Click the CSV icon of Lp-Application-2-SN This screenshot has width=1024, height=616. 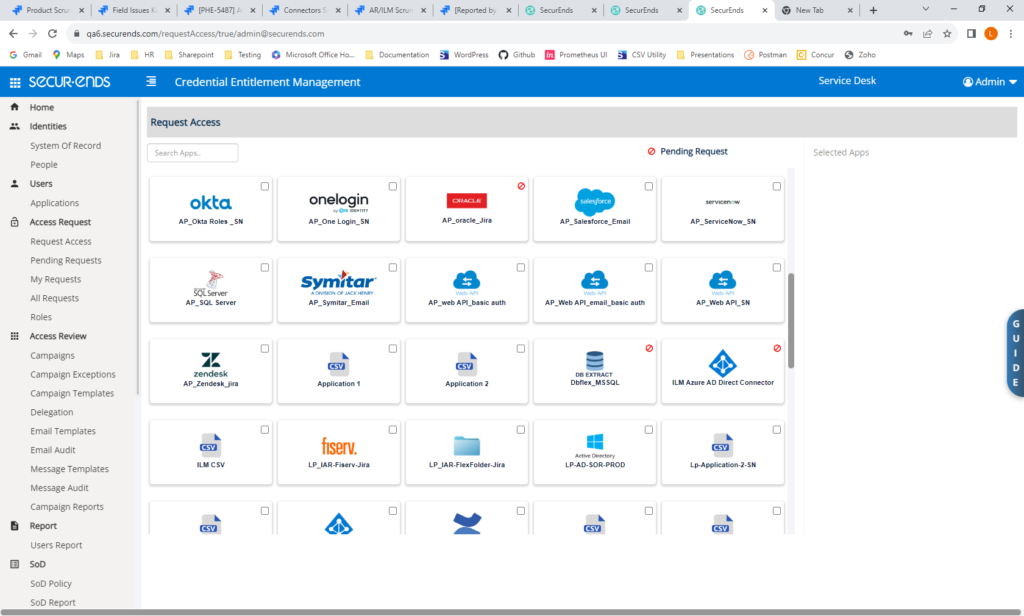(x=722, y=445)
